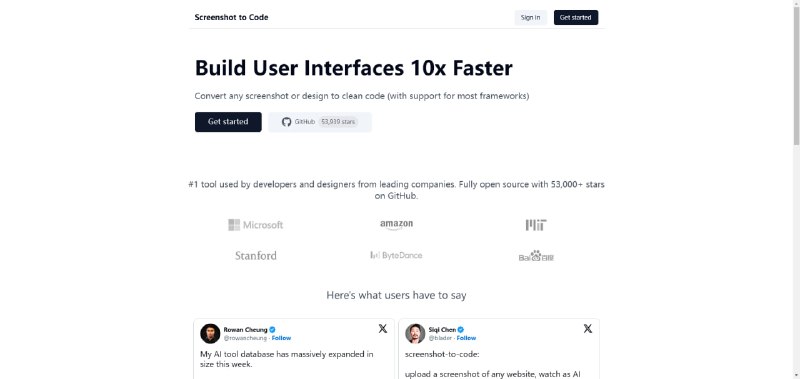Click Siqi Chen's verified badge
This screenshot has width=800, height=379.
[x=461, y=330]
